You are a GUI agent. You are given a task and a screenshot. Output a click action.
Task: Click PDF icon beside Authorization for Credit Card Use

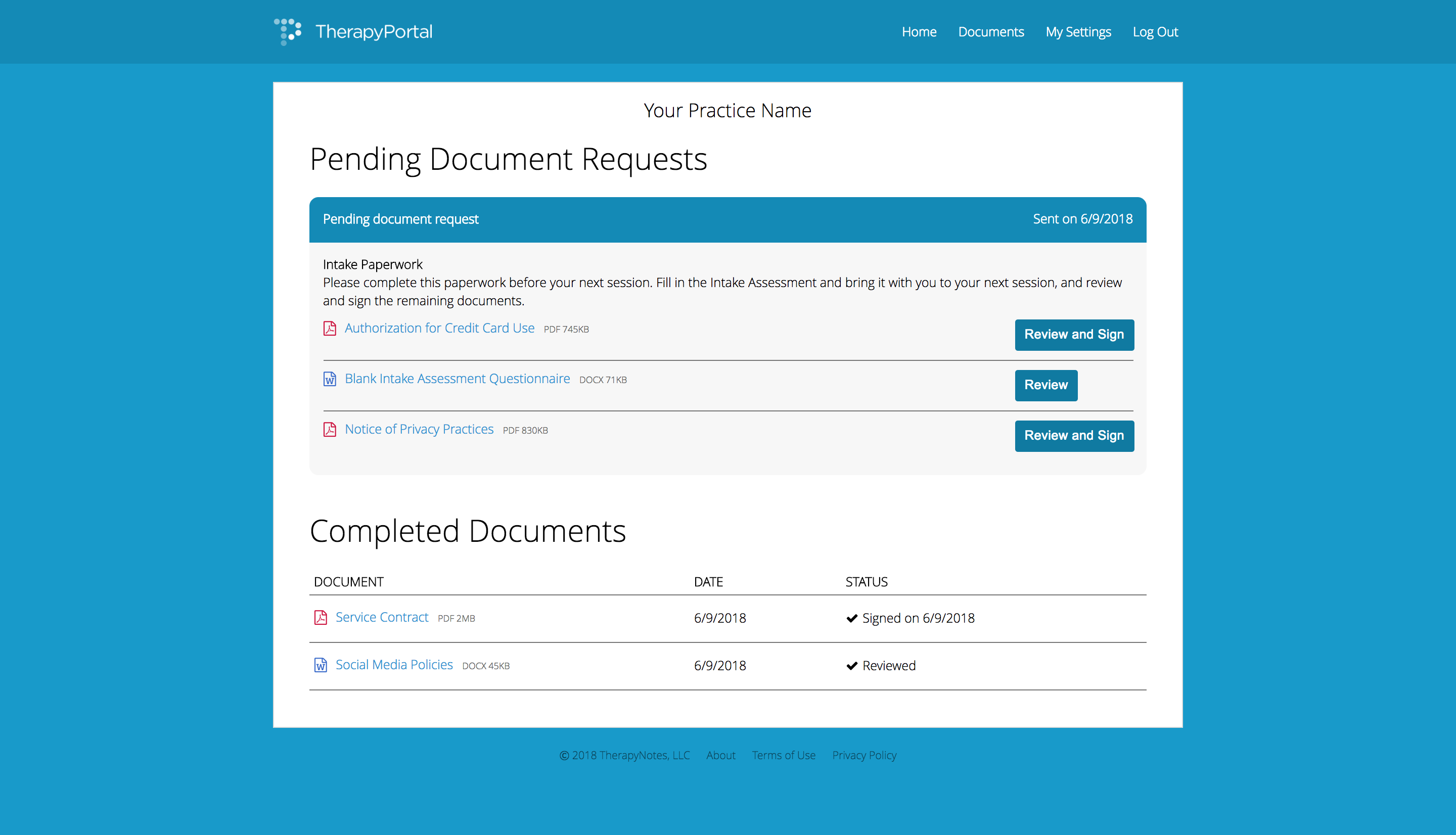click(x=330, y=328)
